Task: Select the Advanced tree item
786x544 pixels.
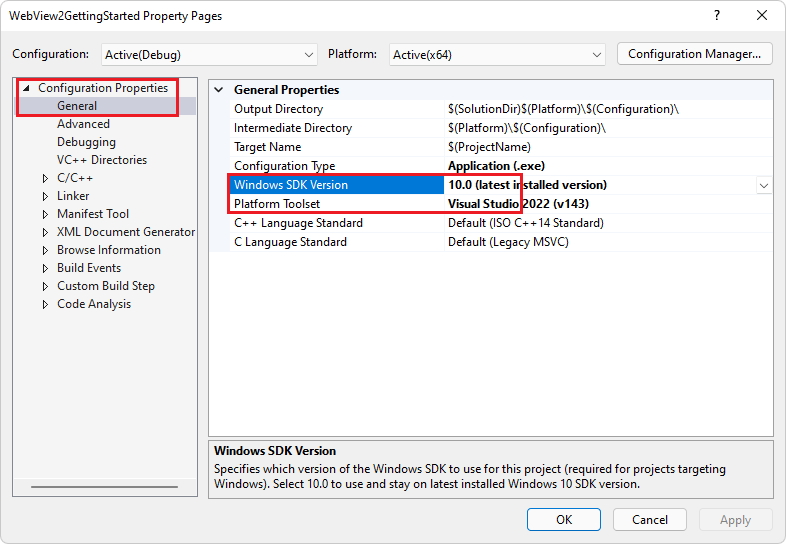Action: [x=83, y=124]
